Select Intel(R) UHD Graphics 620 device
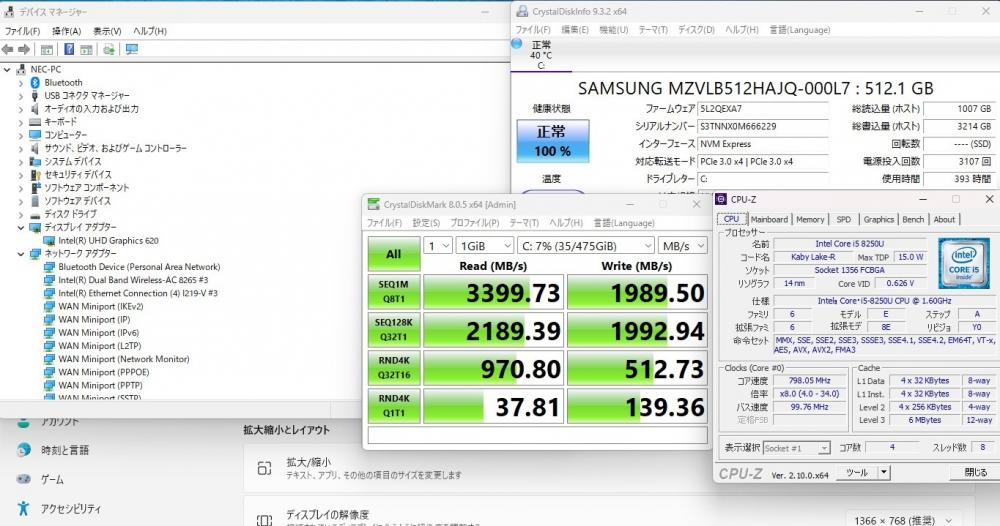 coord(108,240)
